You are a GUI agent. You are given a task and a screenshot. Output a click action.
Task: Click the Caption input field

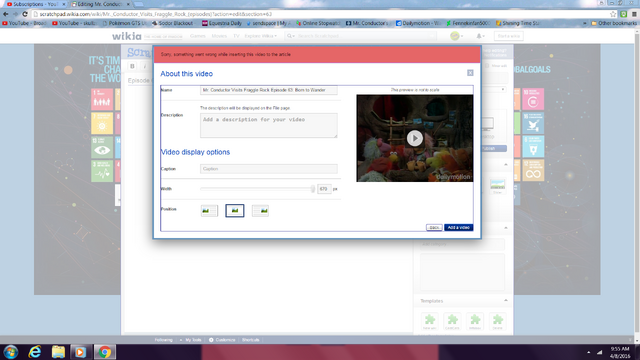(269, 169)
